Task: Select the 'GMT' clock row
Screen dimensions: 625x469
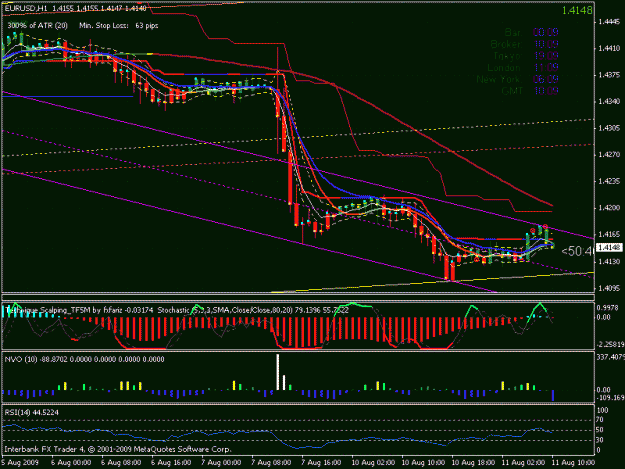Action: [x=530, y=91]
